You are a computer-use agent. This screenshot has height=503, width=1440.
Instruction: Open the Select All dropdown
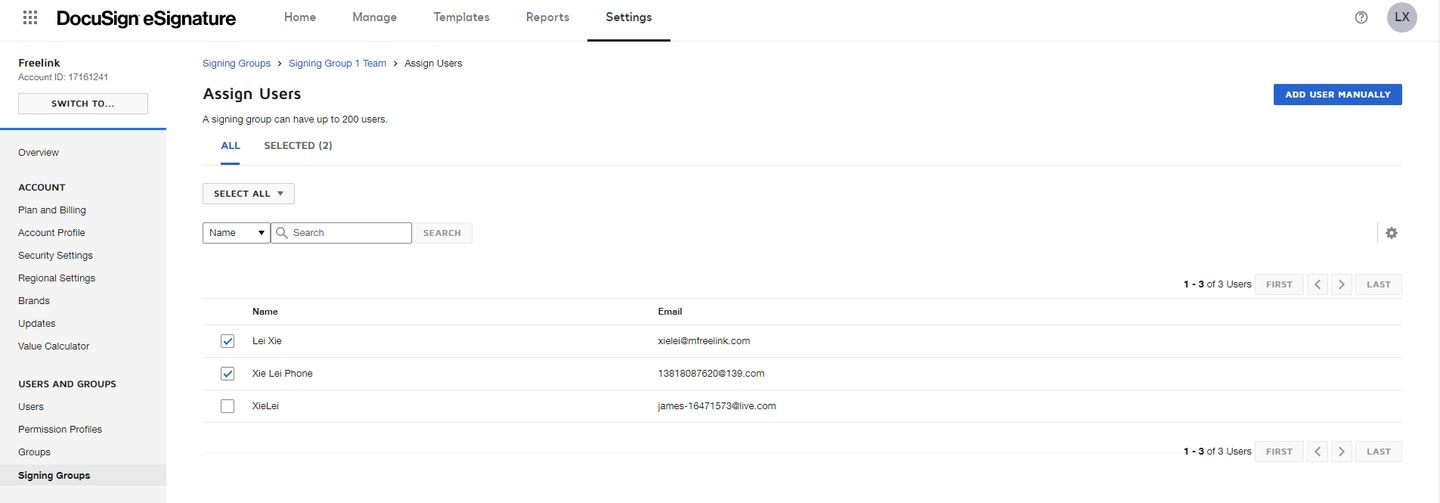pos(248,194)
